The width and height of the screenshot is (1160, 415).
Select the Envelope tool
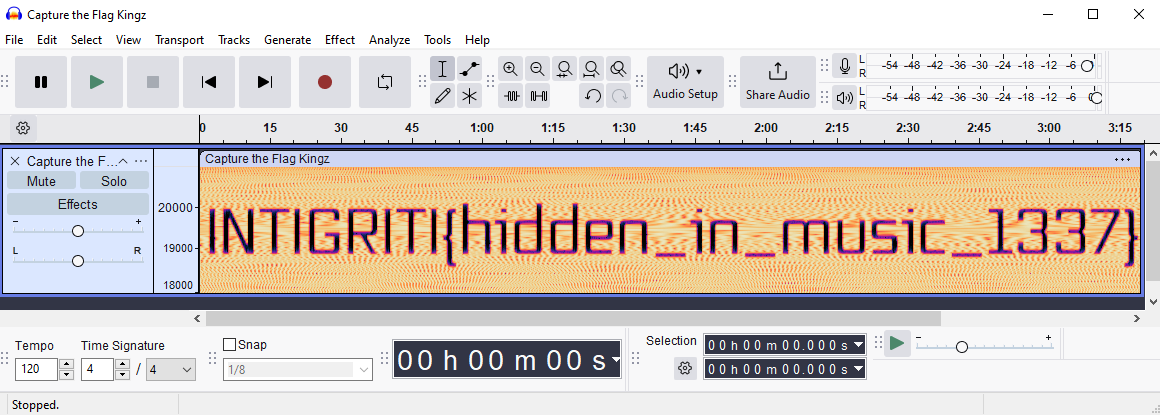click(470, 69)
